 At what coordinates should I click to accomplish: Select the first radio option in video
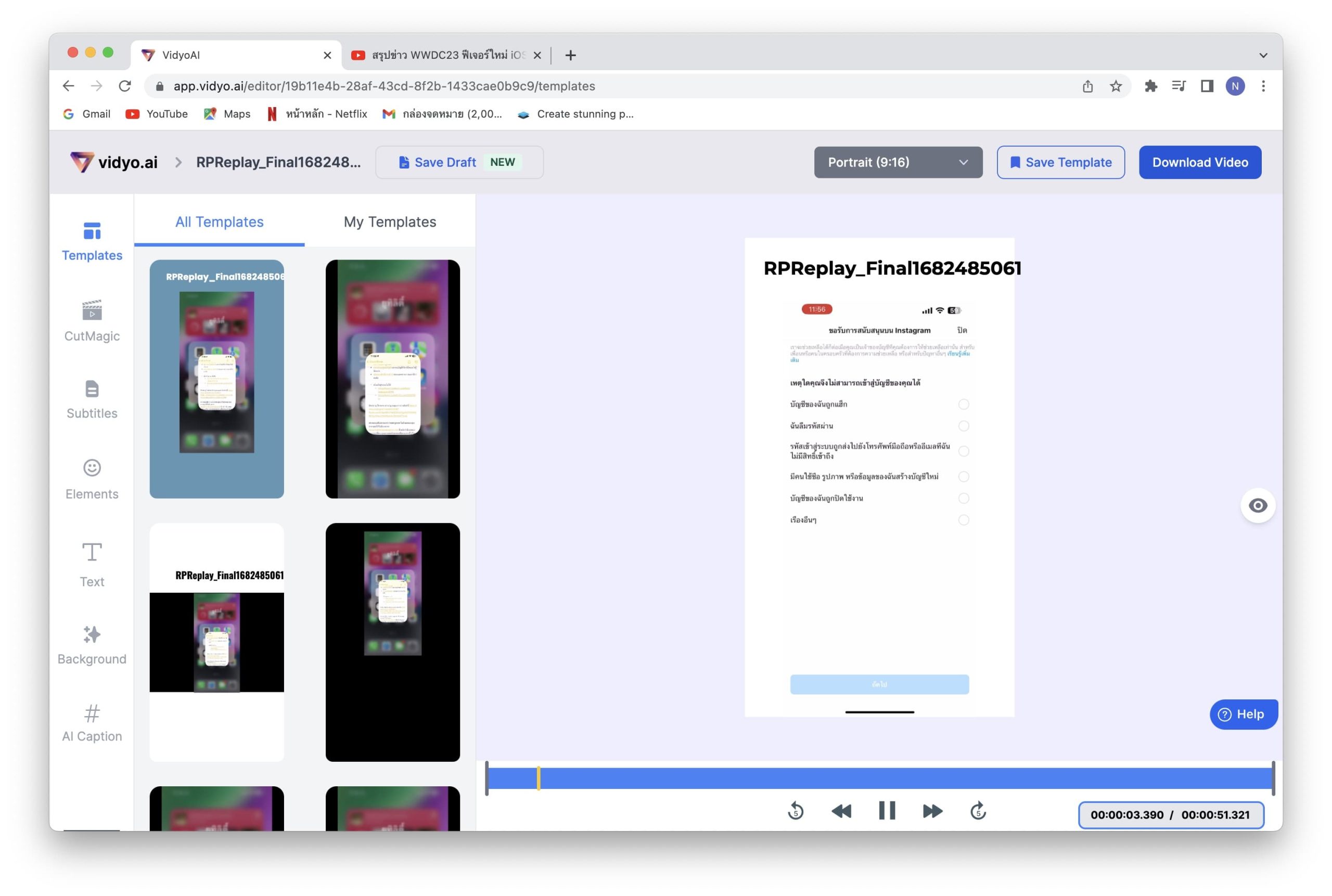(x=963, y=405)
